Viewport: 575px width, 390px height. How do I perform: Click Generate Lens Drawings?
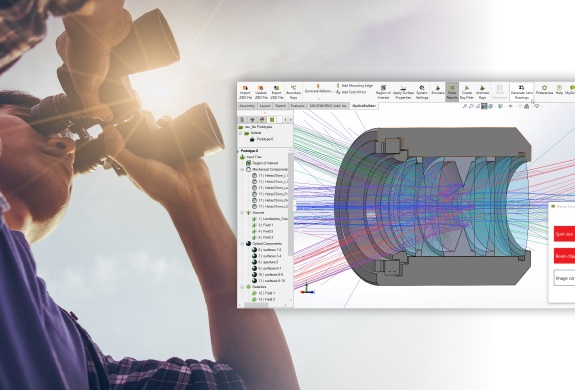click(x=521, y=92)
